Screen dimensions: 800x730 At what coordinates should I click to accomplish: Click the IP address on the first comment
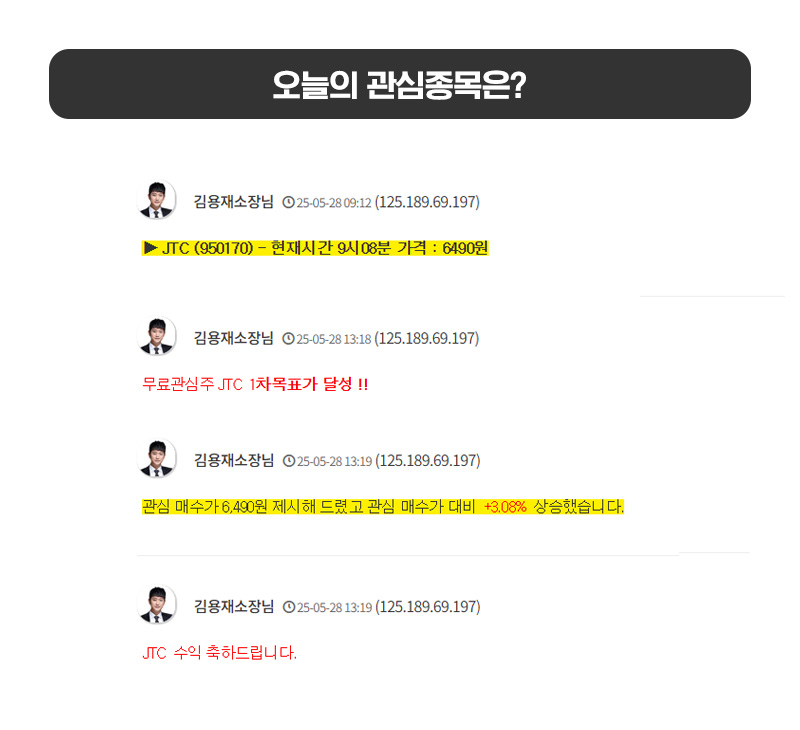428,202
